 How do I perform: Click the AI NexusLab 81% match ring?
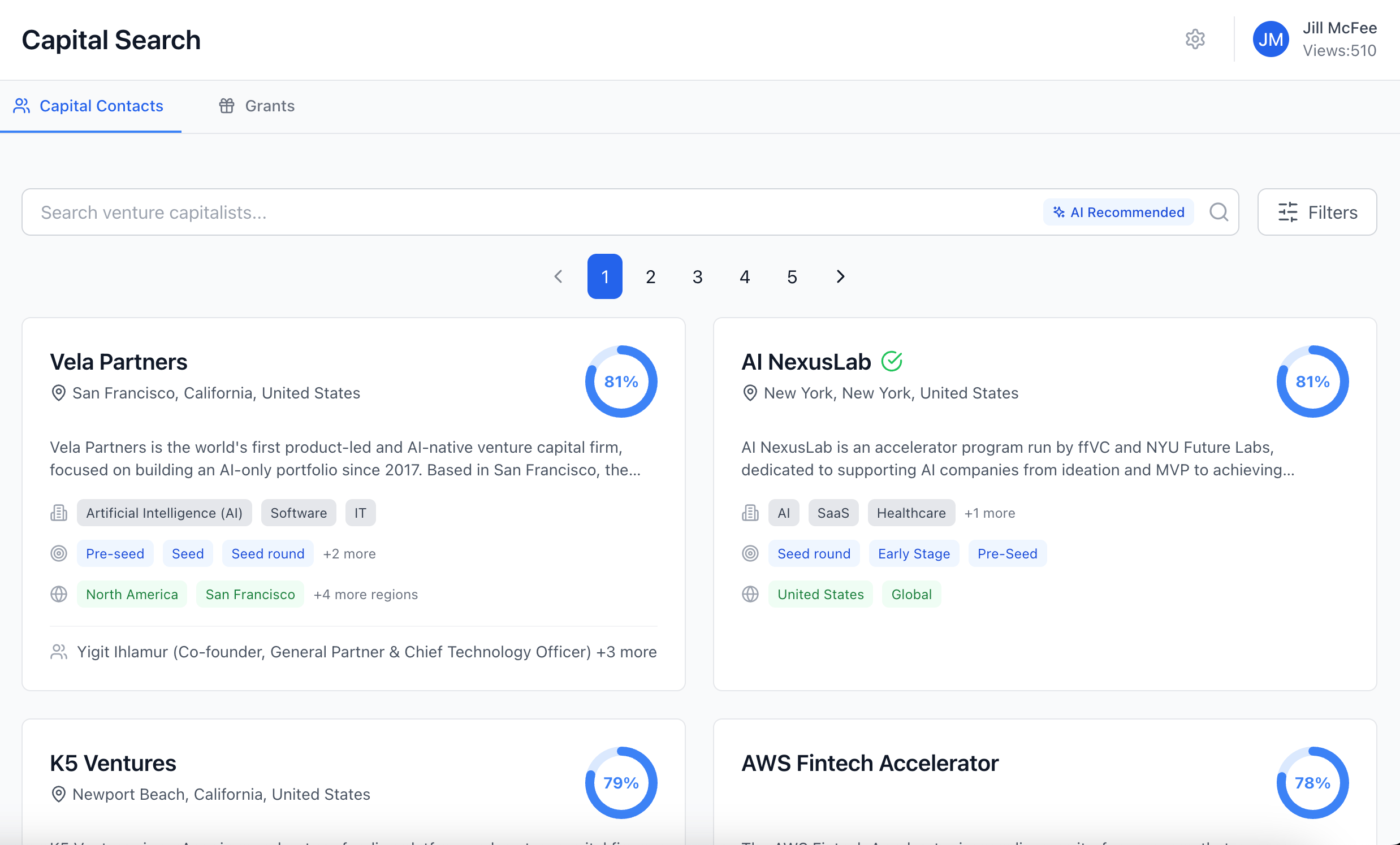(1312, 382)
